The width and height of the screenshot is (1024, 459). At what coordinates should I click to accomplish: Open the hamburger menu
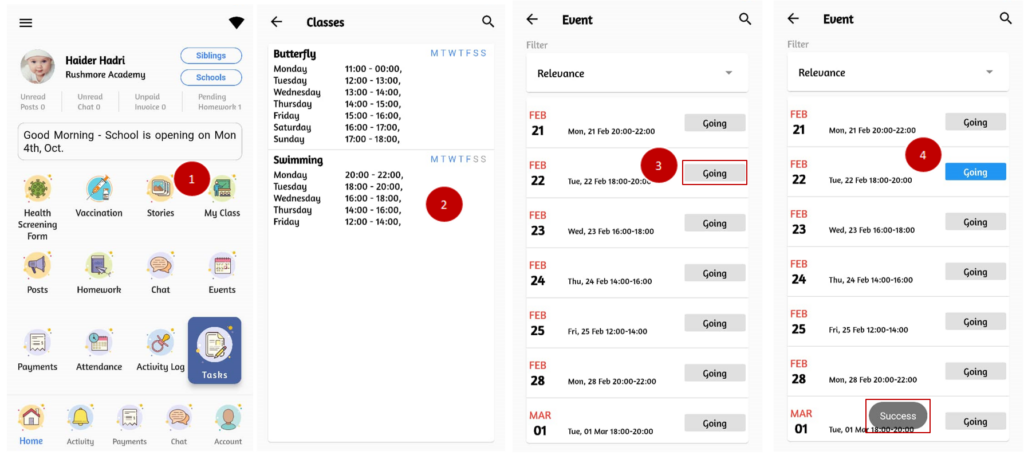tap(26, 23)
